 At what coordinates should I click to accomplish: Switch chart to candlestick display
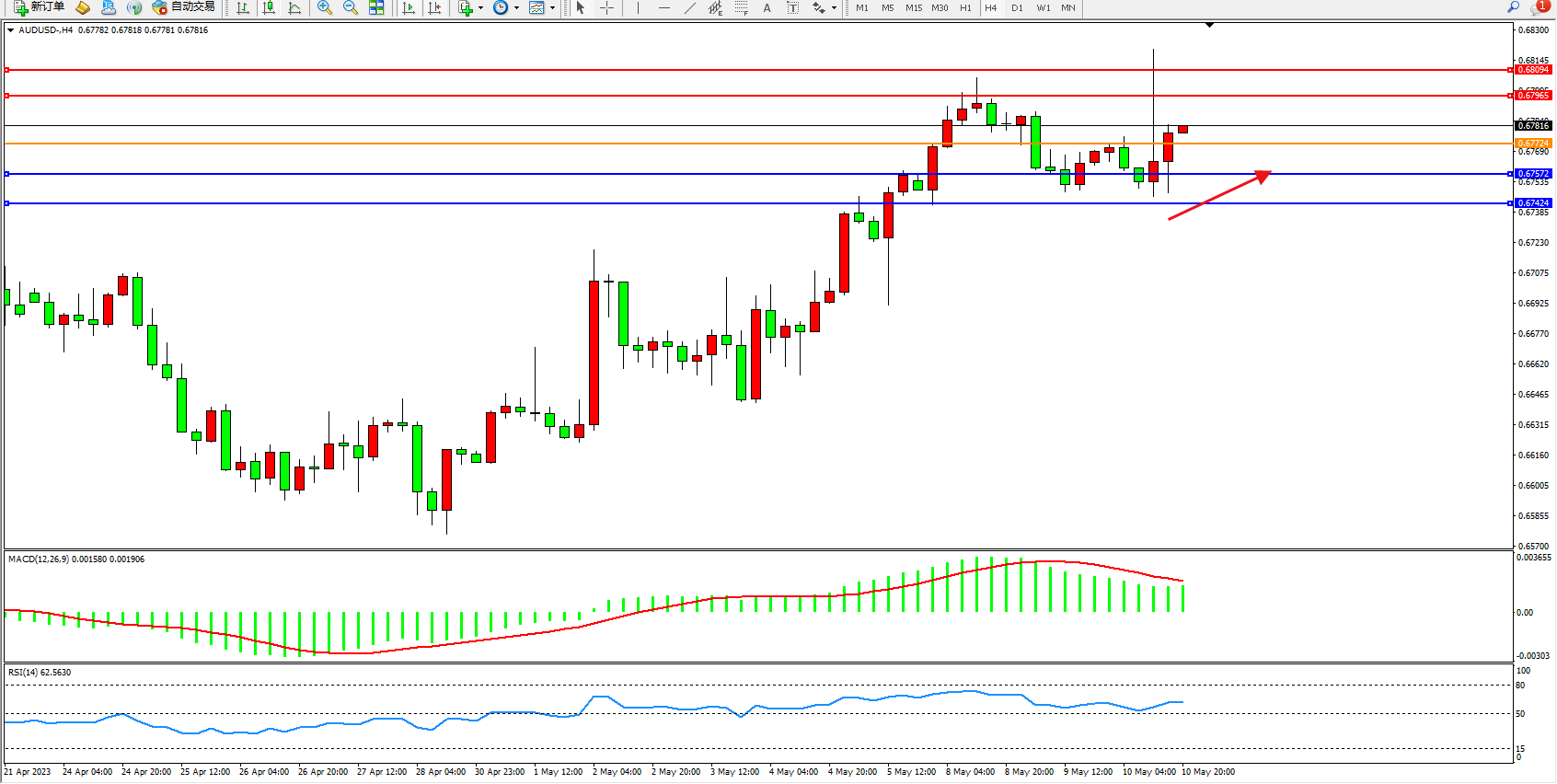(269, 7)
